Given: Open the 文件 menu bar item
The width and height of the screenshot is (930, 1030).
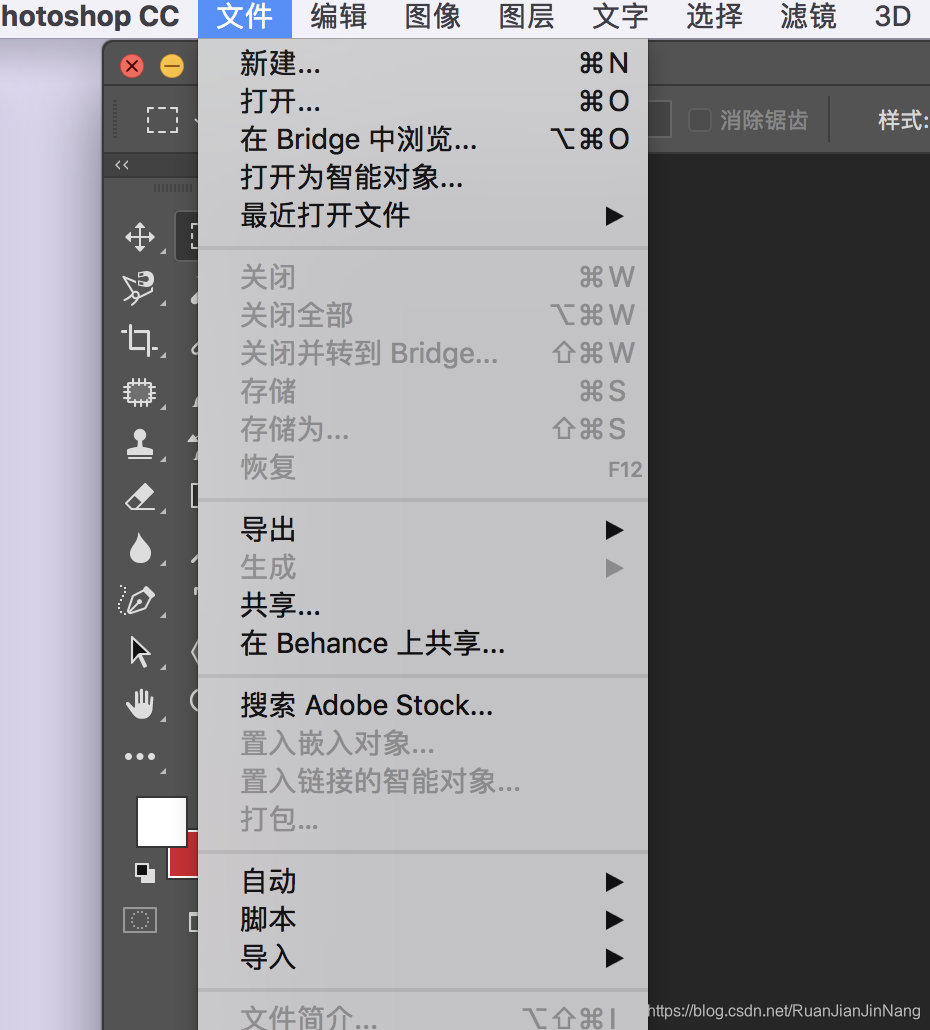Looking at the screenshot, I should [245, 16].
